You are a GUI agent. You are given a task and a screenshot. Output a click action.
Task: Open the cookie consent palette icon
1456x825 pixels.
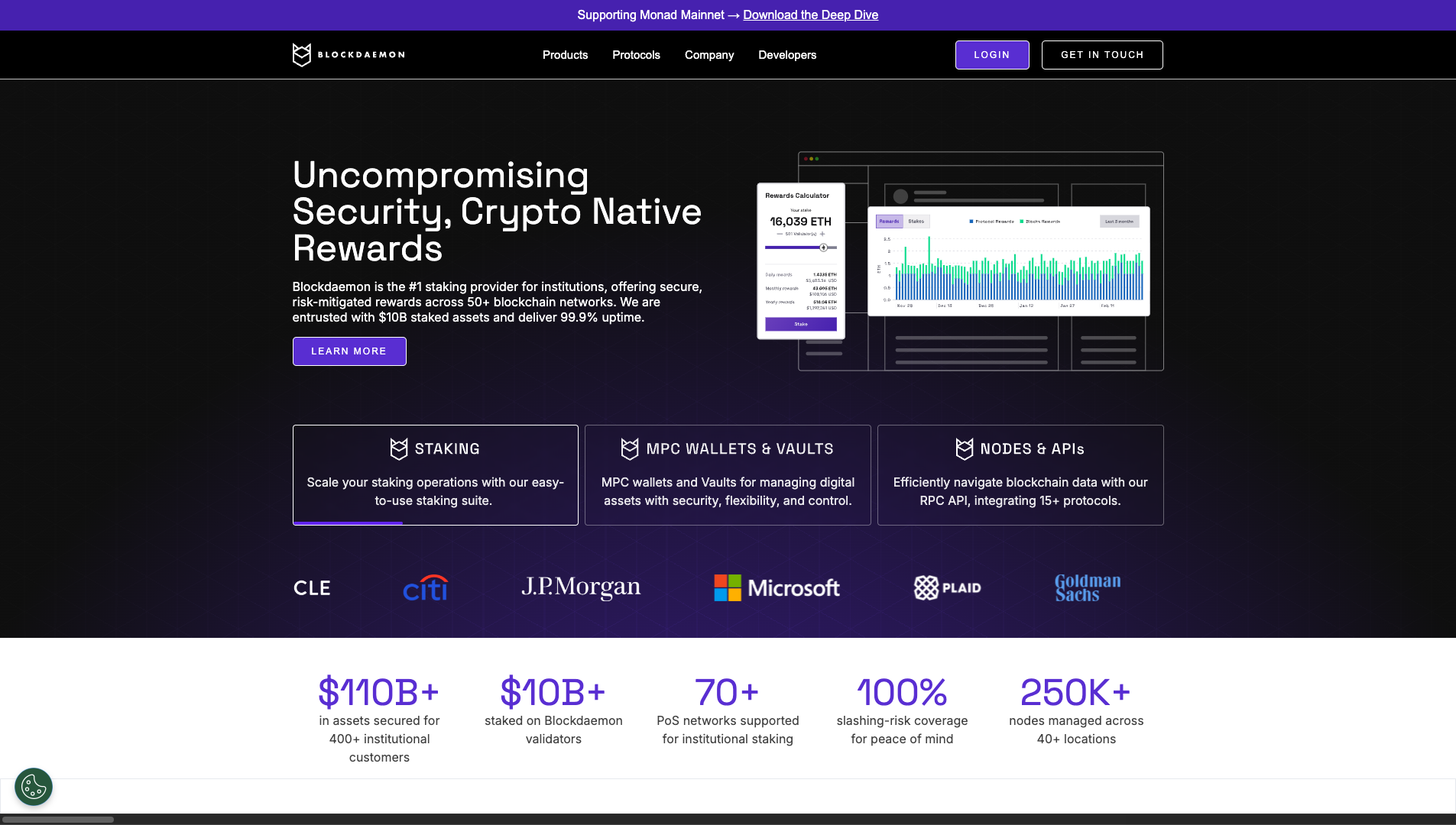[33, 786]
